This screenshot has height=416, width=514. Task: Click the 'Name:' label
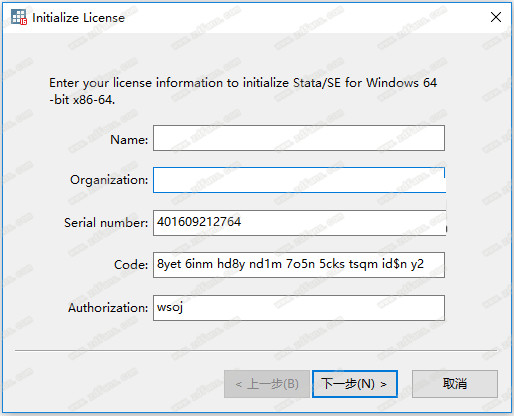coord(129,140)
